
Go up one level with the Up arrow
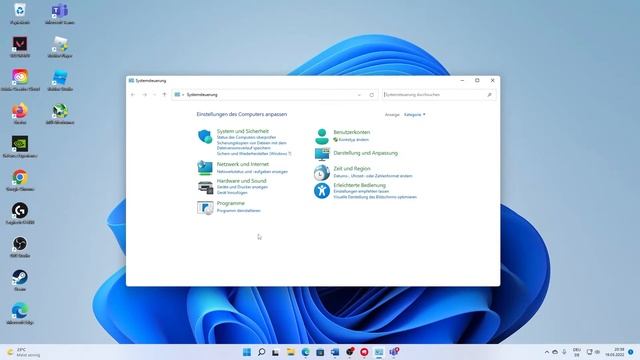click(x=164, y=95)
